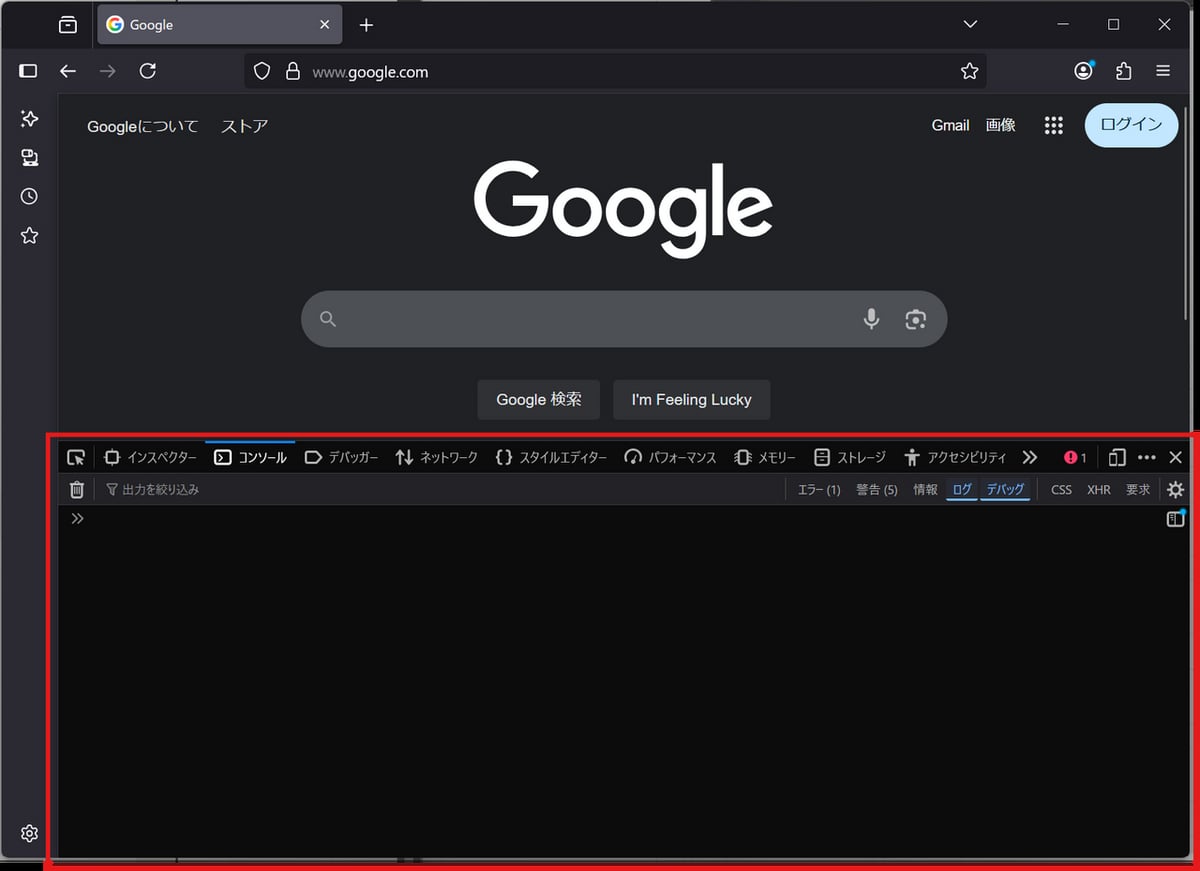Toggle 警告 (5) filter
Image resolution: width=1200 pixels, height=871 pixels.
(x=877, y=489)
